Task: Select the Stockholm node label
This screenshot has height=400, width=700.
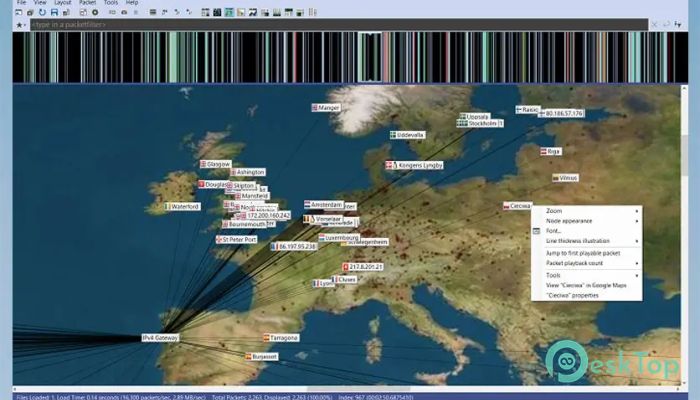Action: [x=480, y=123]
